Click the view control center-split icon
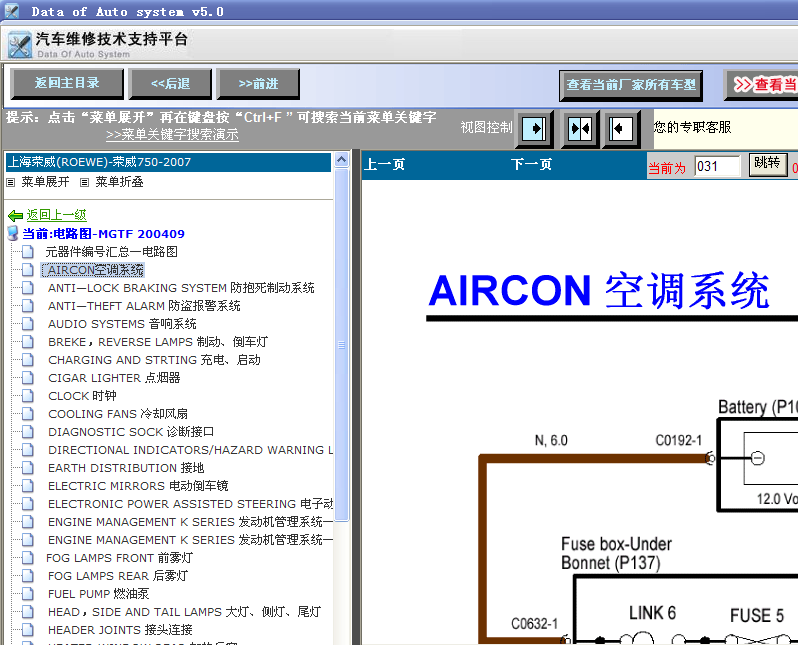 click(x=580, y=129)
